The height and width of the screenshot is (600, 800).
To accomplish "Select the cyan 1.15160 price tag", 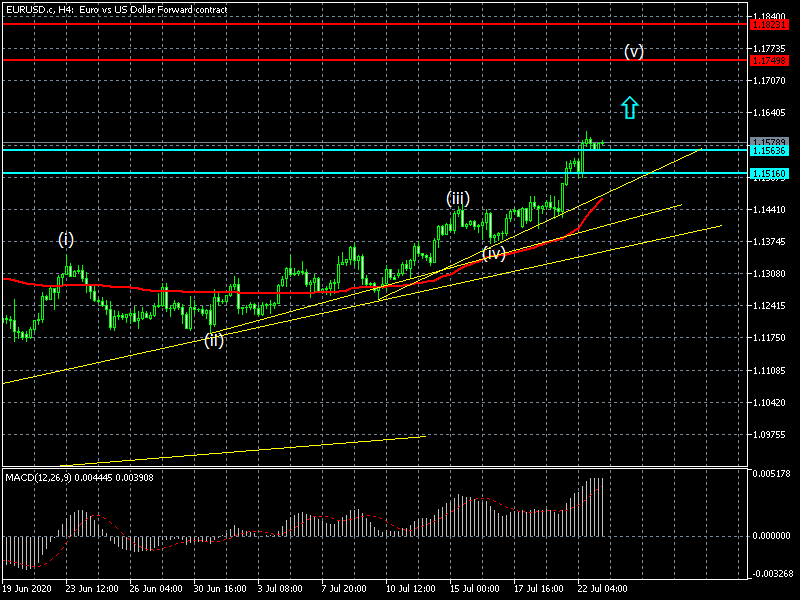I will click(771, 174).
